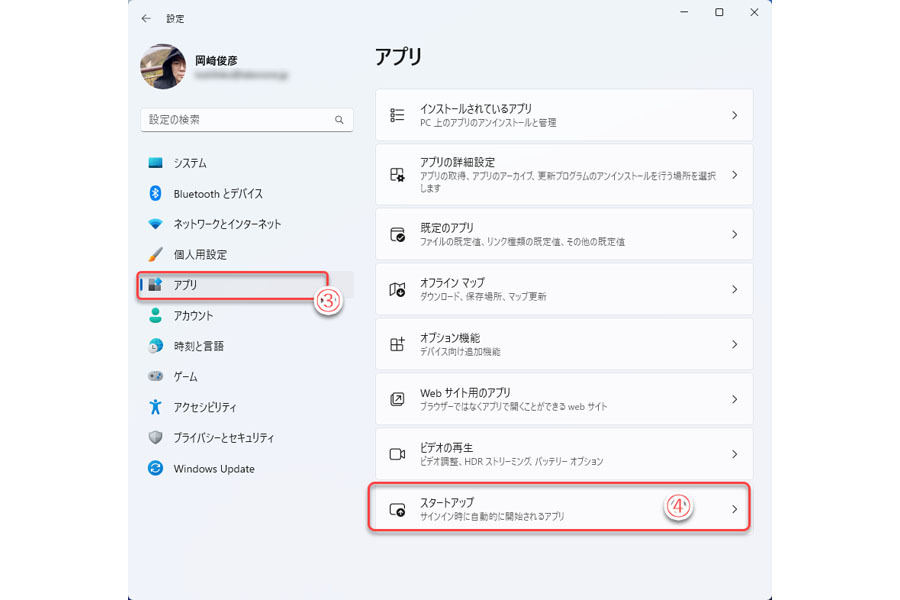Click the オプション機能 grid-plus icon

pyautogui.click(x=397, y=344)
